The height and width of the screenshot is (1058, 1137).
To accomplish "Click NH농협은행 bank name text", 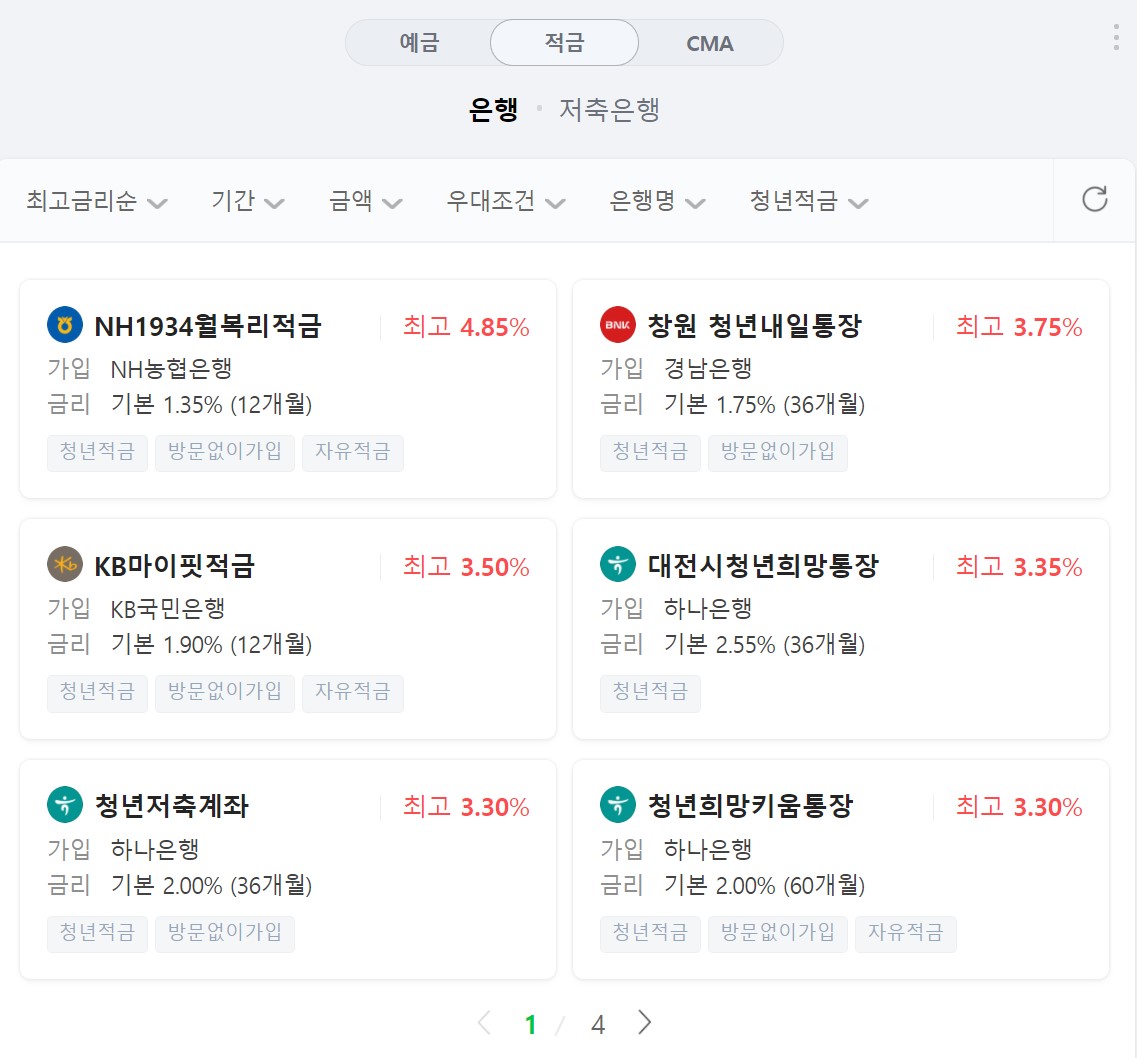I will [171, 369].
